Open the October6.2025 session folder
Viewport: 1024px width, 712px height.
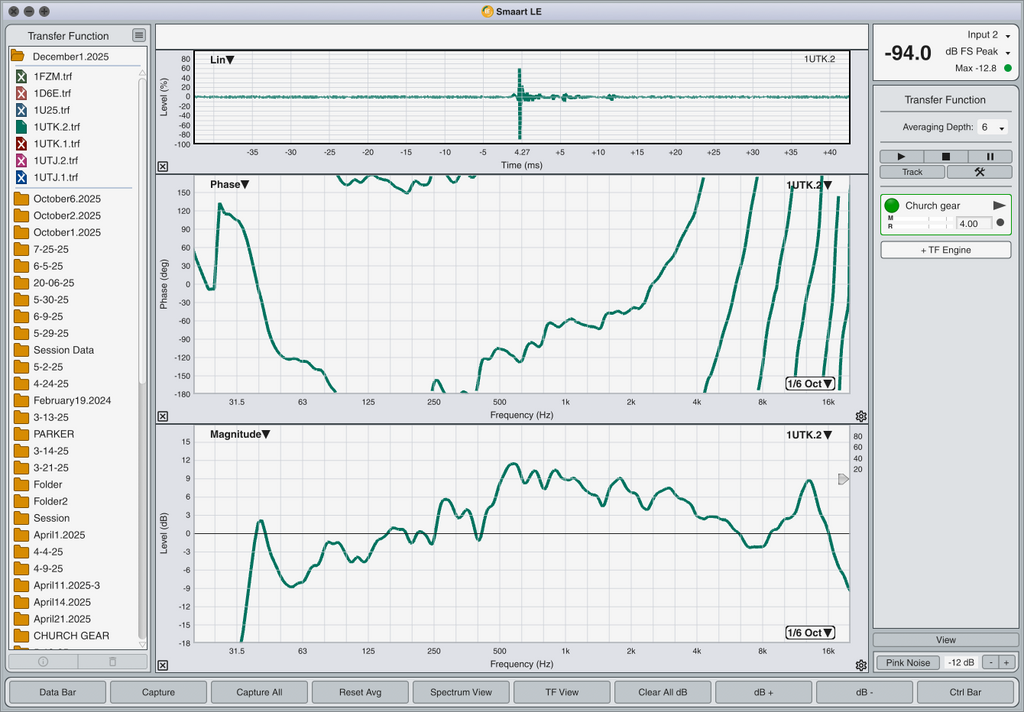click(66, 199)
